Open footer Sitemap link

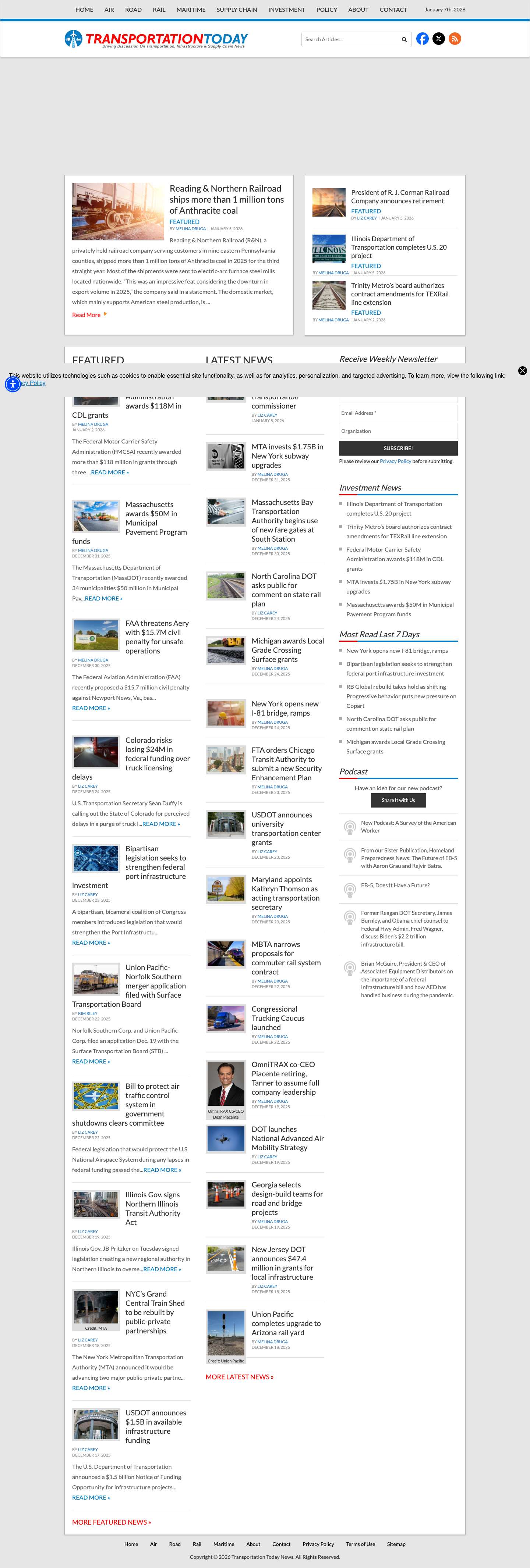396,1544
